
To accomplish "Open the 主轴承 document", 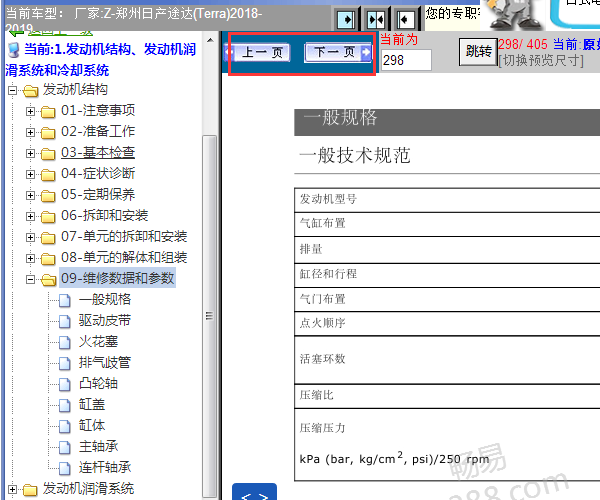I will 98,447.
